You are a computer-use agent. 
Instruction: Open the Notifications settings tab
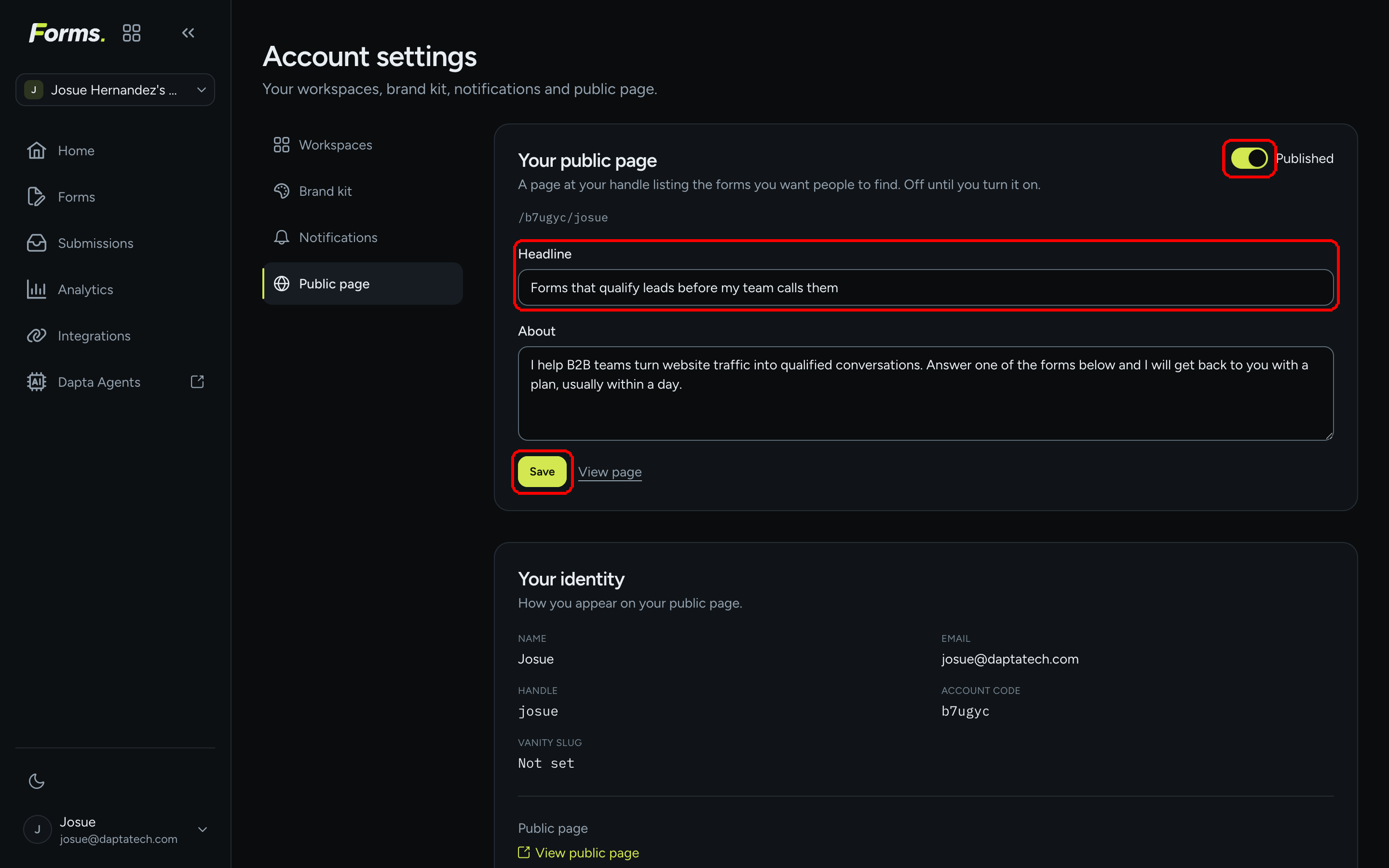tap(363, 237)
